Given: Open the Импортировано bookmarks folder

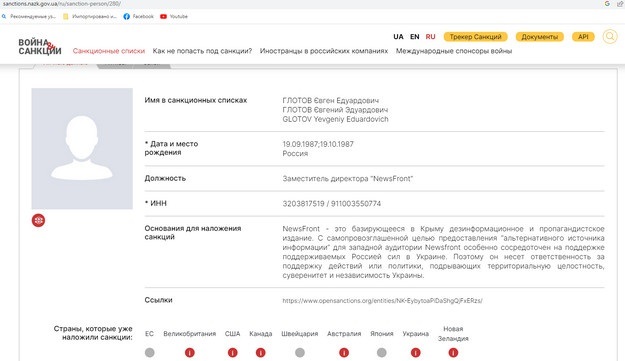Looking at the screenshot, I should [x=90, y=16].
